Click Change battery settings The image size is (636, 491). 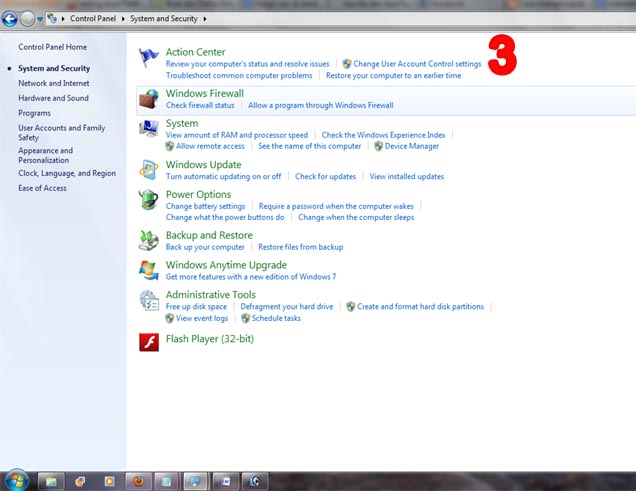(205, 206)
